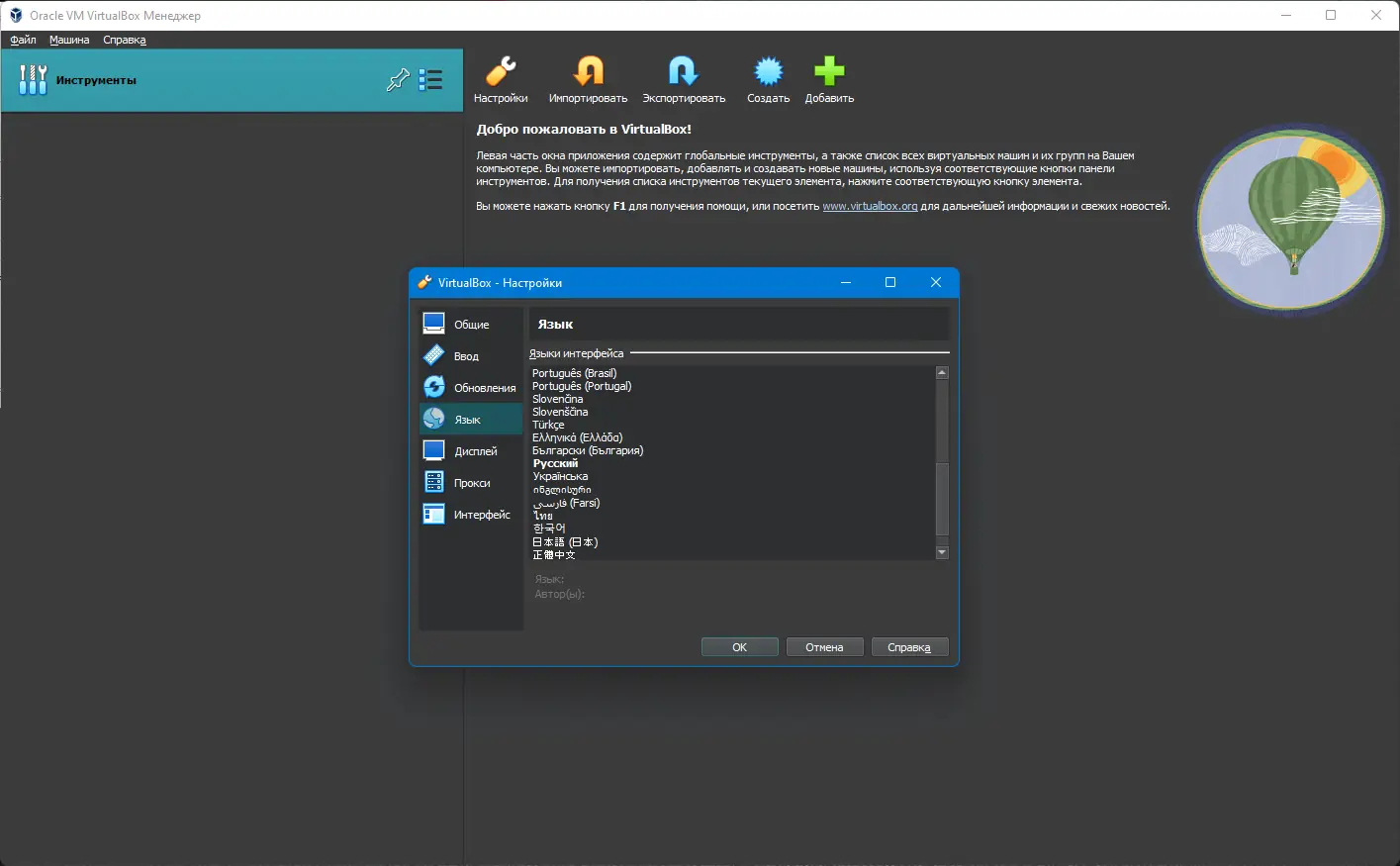Click the language list scroll down arrow
Screen dimensions: 1400x866
point(942,552)
